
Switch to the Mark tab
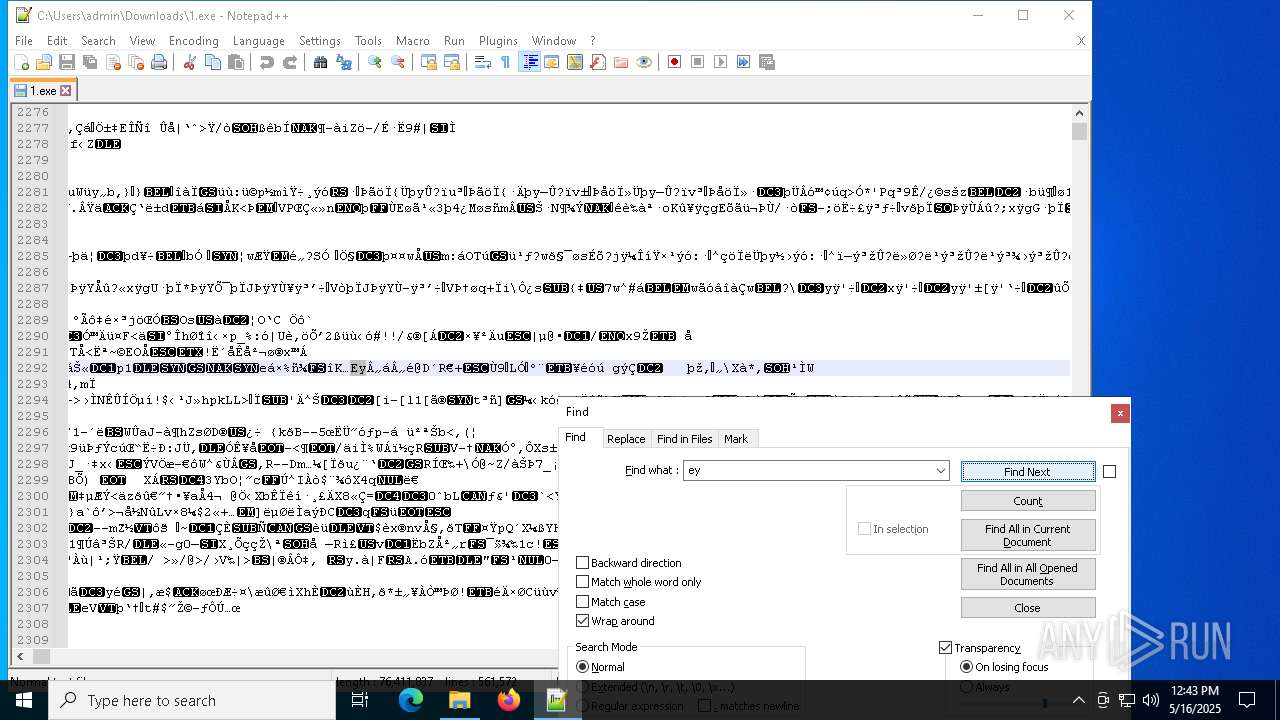[x=736, y=439]
